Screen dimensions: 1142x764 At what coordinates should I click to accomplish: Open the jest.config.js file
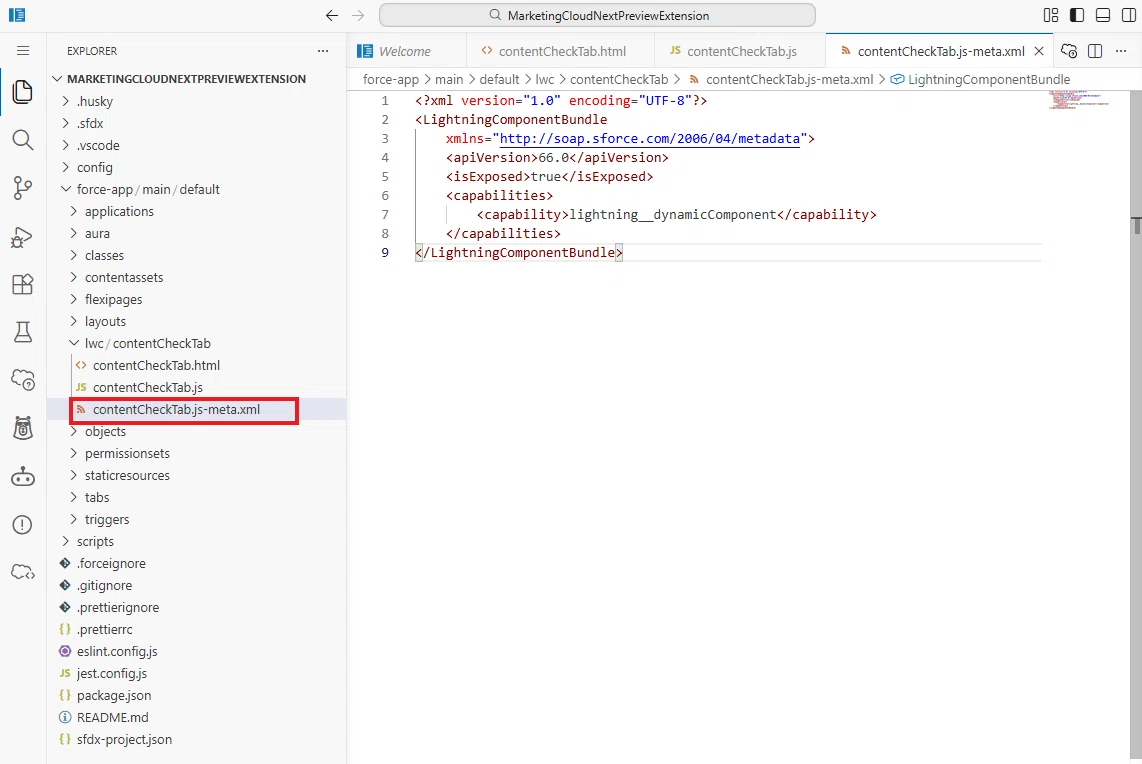112,674
